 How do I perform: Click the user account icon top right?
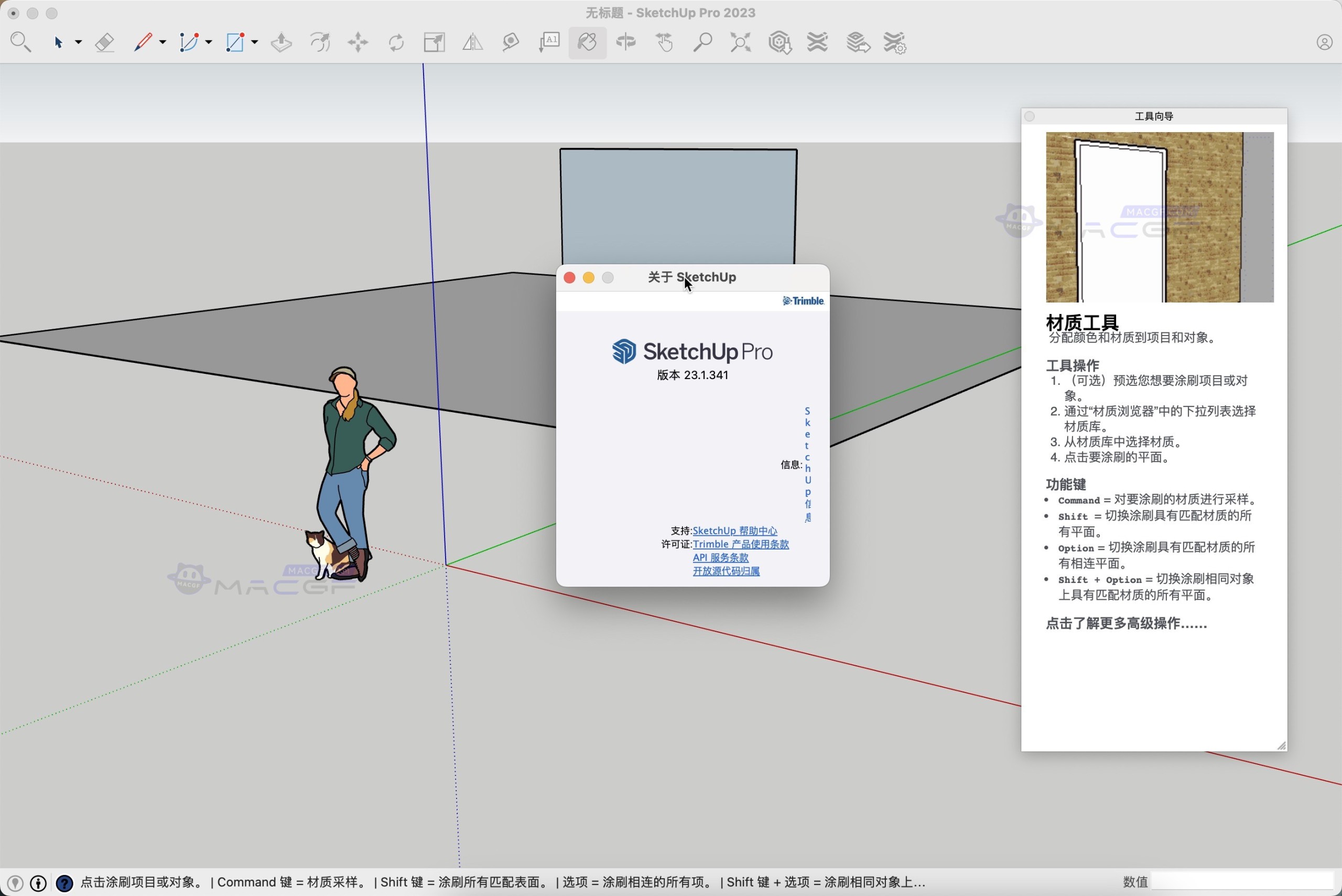pos(1324,42)
